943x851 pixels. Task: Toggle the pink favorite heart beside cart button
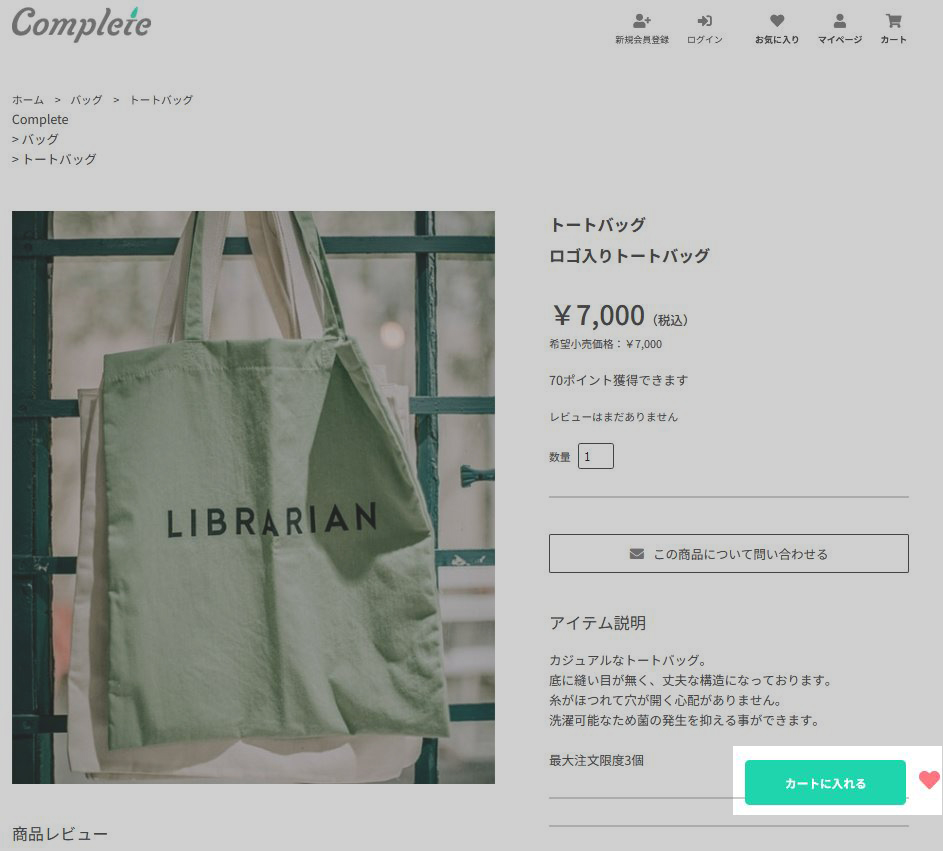[929, 780]
